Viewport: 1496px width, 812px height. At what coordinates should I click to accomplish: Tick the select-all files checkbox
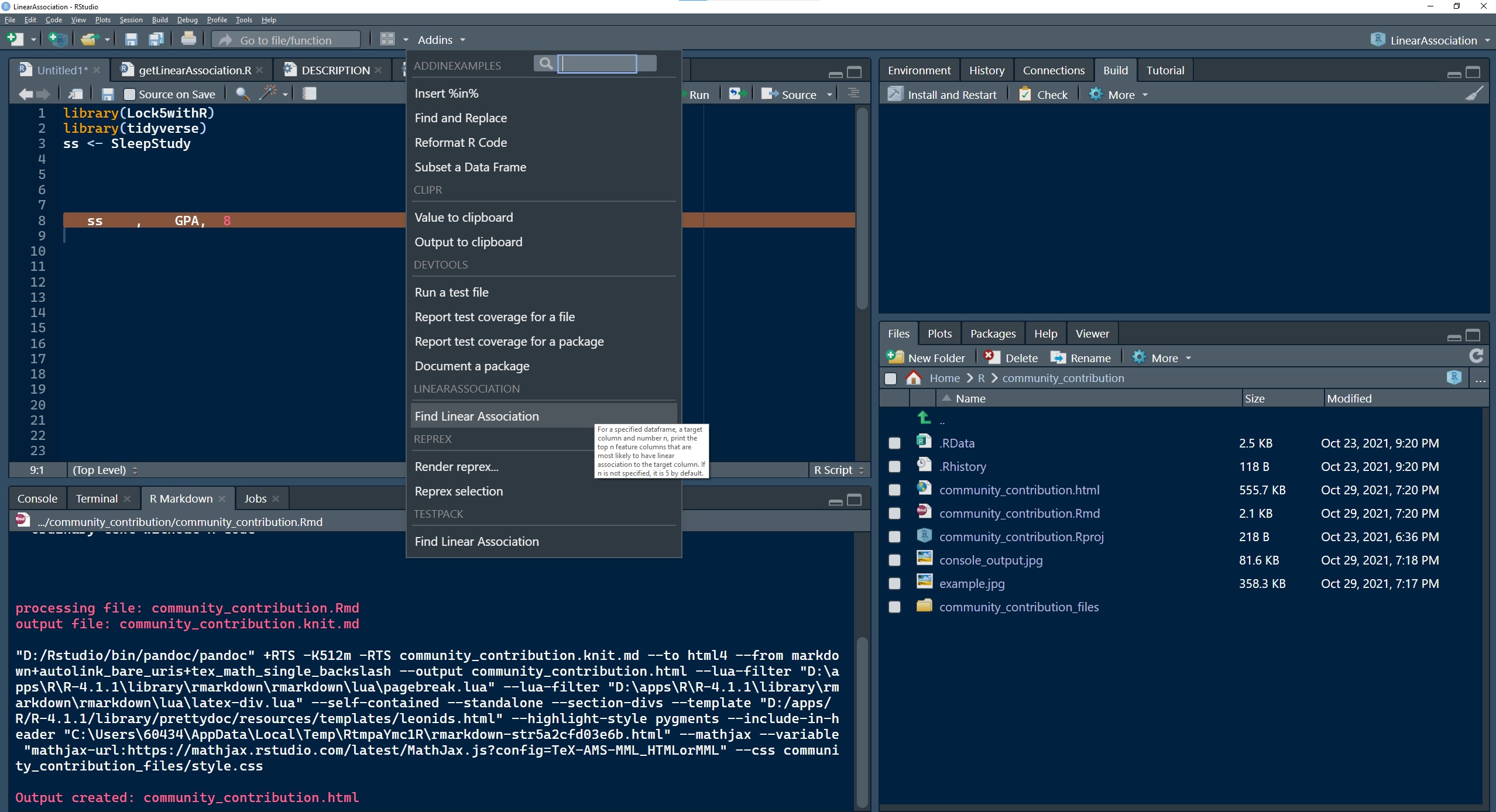[890, 379]
